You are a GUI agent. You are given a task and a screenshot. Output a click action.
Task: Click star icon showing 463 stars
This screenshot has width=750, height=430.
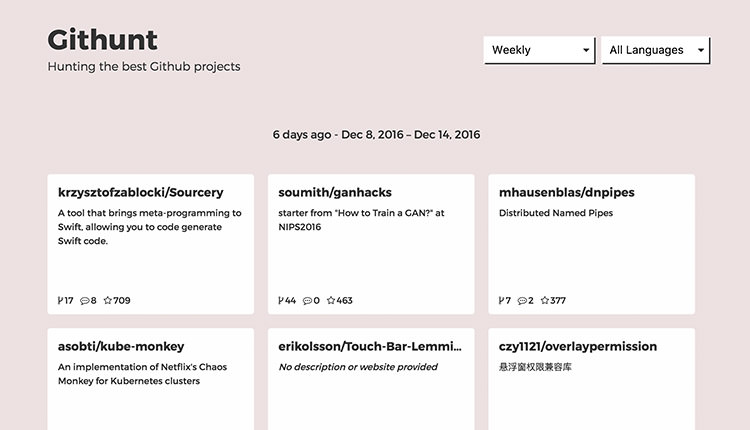(331, 300)
